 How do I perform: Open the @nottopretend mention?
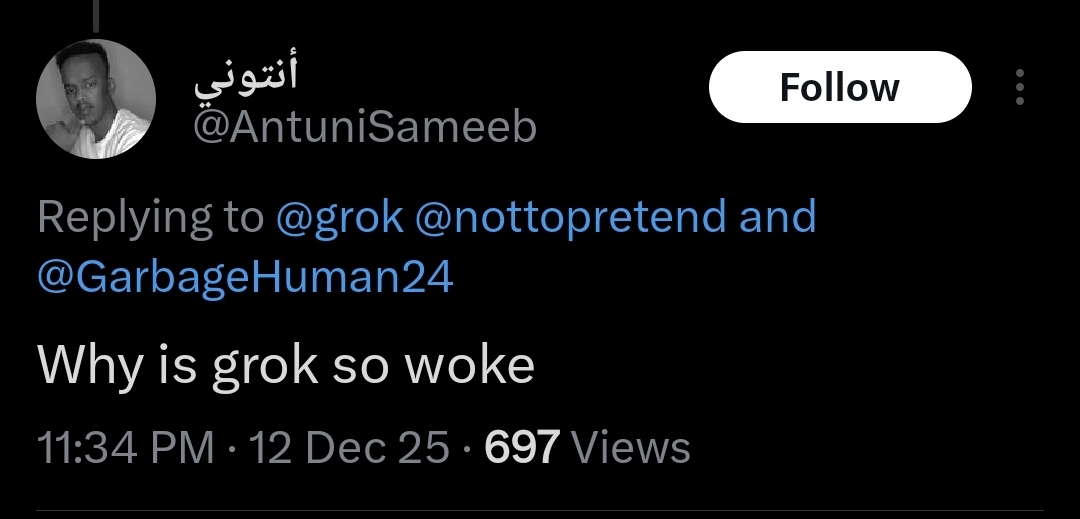coord(569,218)
